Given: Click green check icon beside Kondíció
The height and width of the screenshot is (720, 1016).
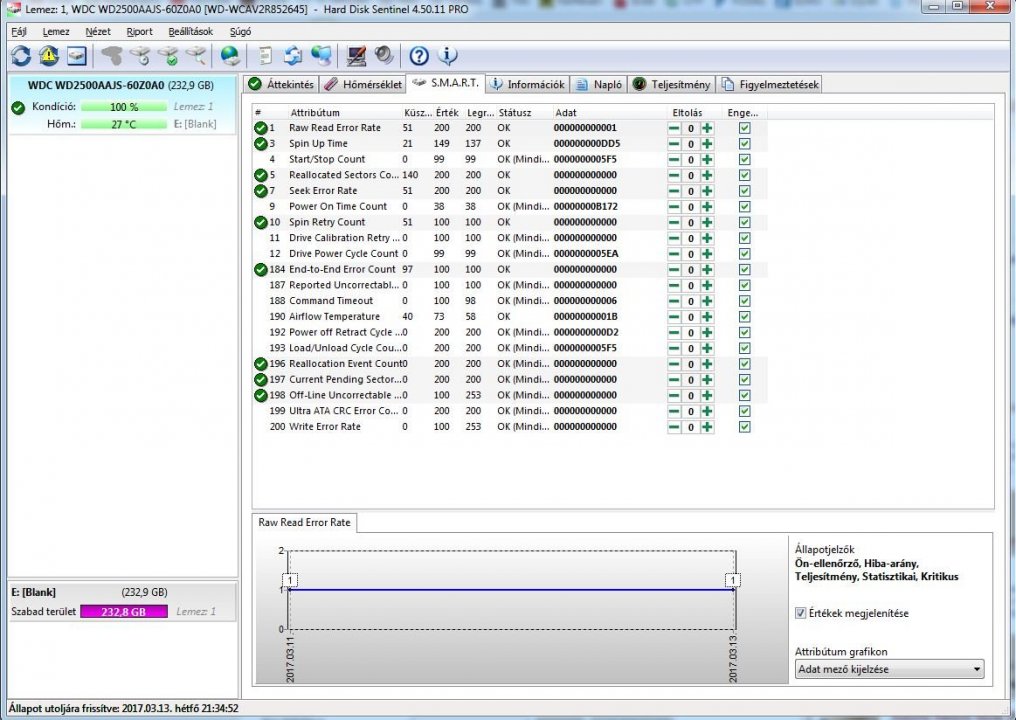Looking at the screenshot, I should tap(18, 108).
